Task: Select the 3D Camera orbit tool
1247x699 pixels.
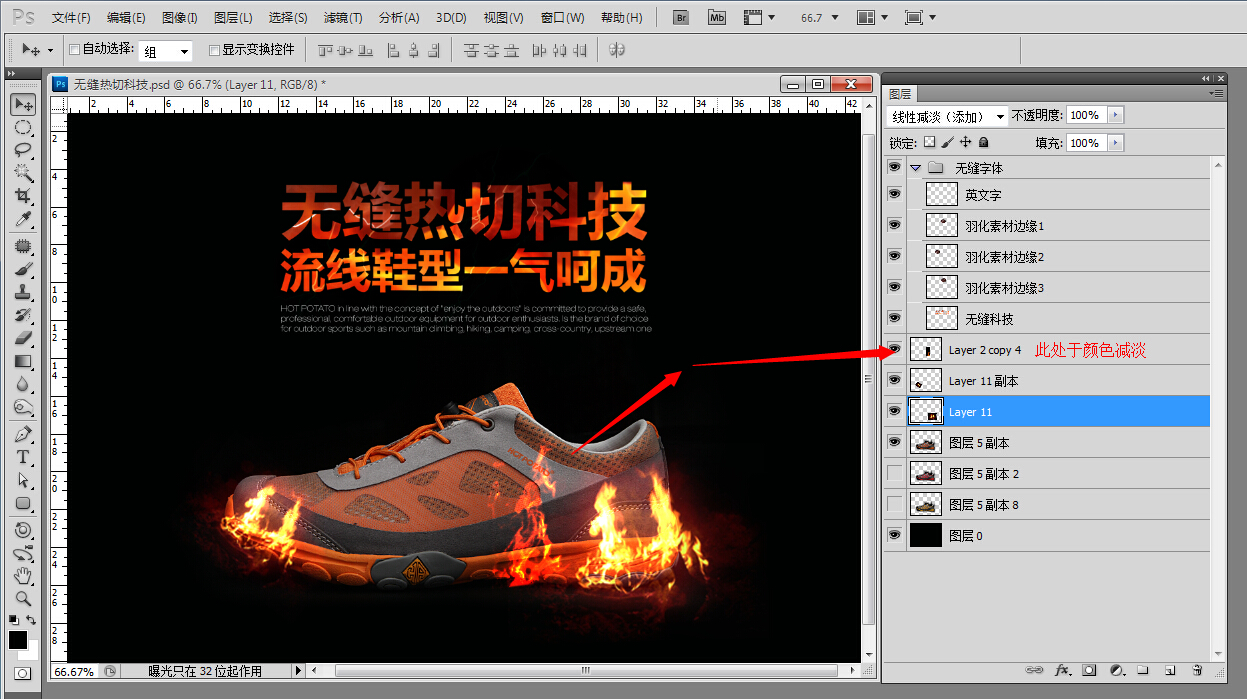Action: [23, 553]
